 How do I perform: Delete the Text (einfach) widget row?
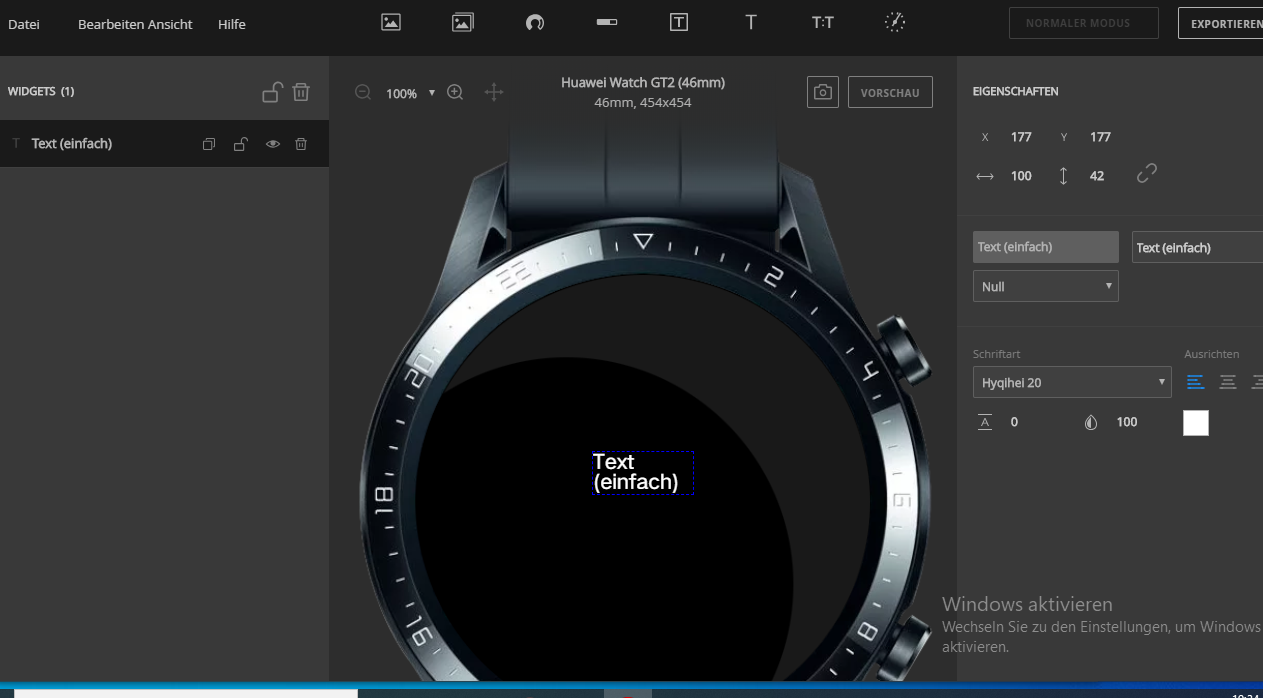[301, 144]
